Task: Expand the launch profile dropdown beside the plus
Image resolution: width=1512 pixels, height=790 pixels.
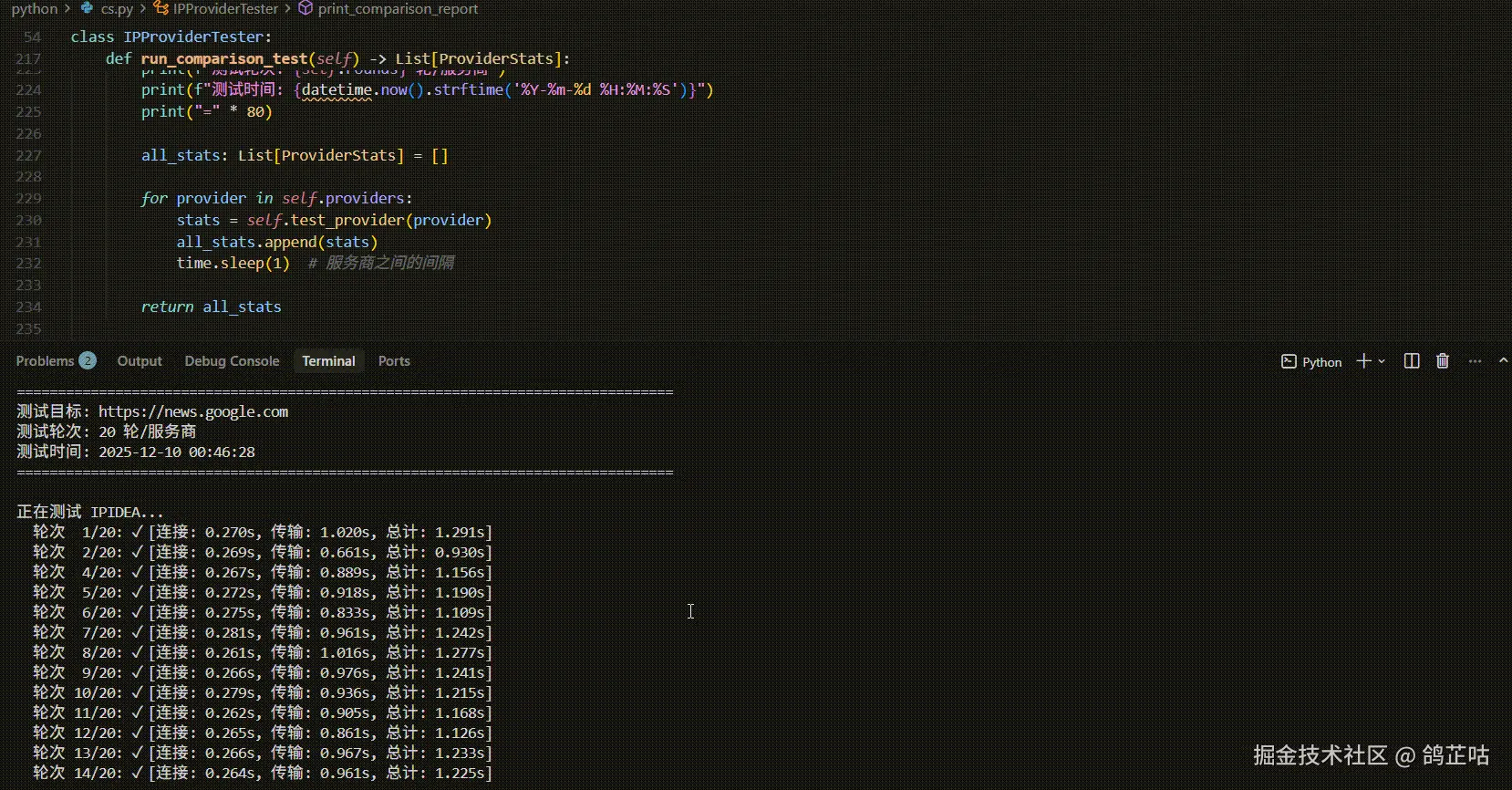Action: (x=1382, y=361)
